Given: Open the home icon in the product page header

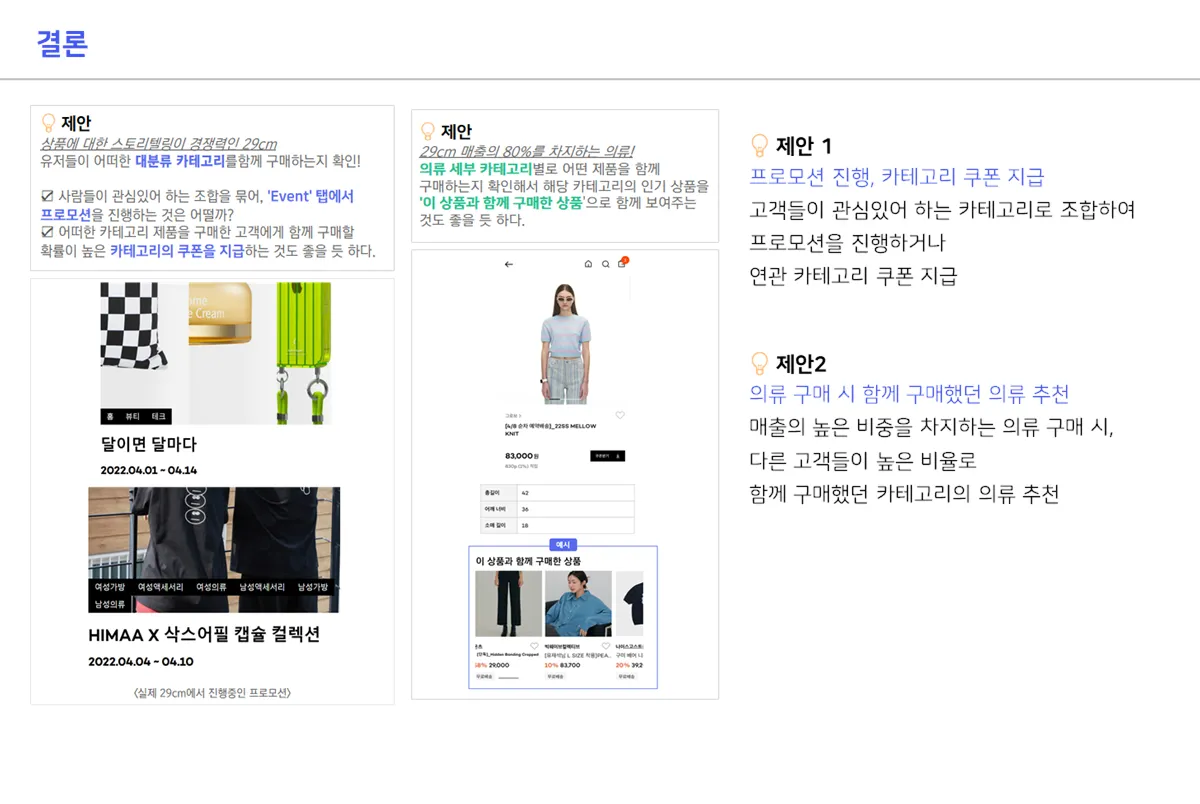Looking at the screenshot, I should [x=588, y=264].
